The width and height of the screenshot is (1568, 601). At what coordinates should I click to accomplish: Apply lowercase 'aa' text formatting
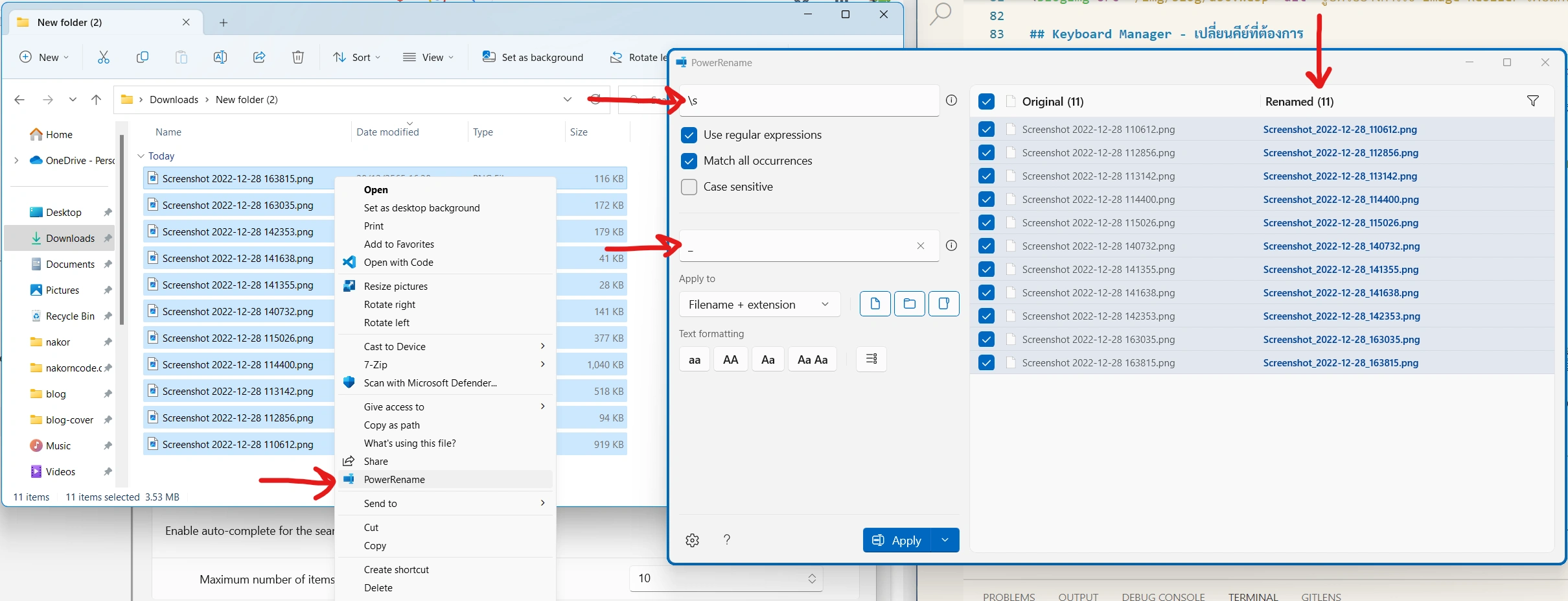tap(695, 359)
